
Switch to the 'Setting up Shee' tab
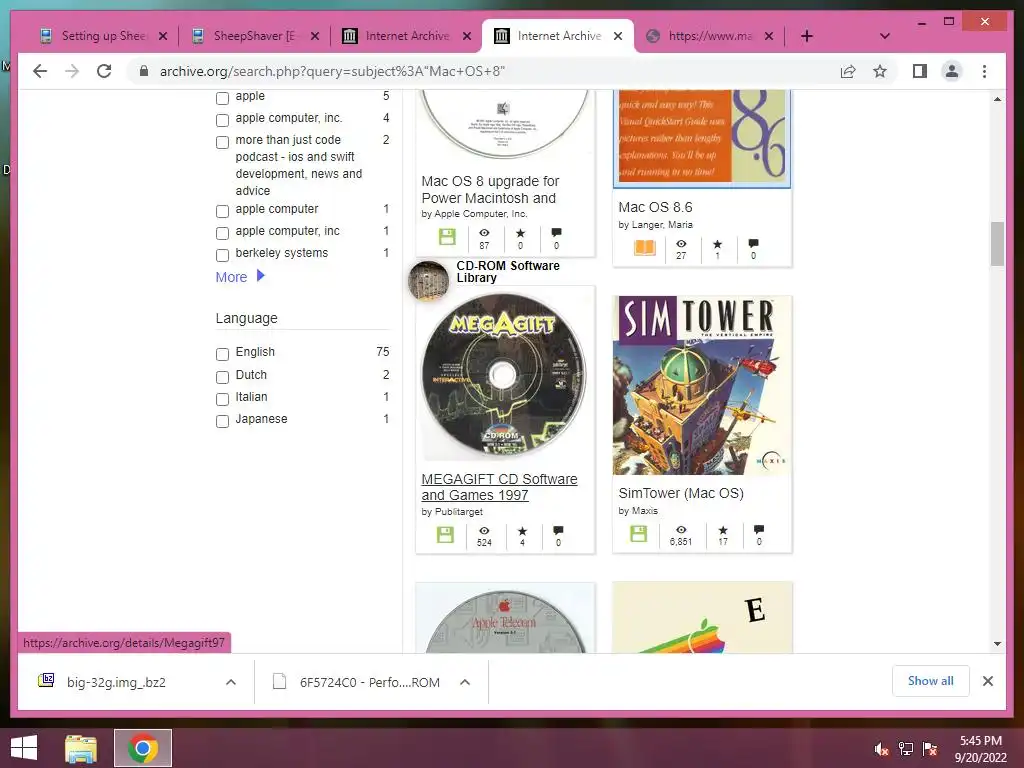(x=104, y=36)
